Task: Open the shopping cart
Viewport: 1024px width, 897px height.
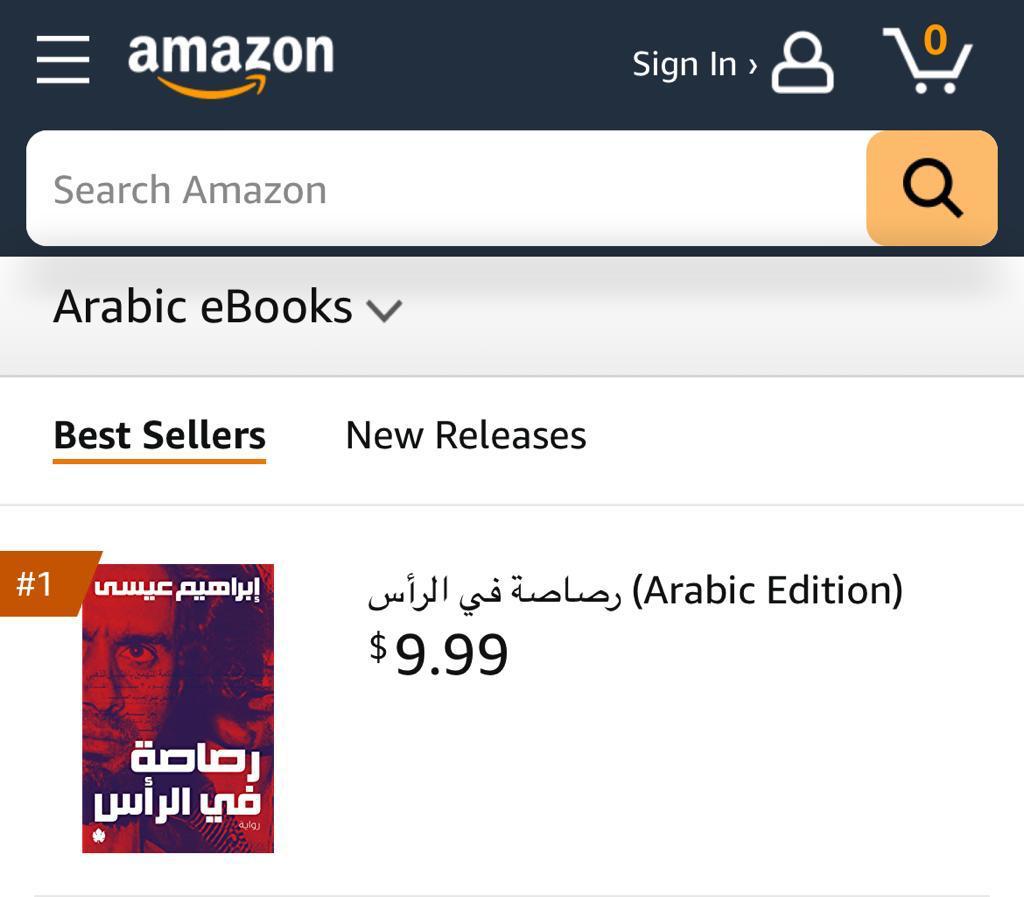Action: [926, 62]
